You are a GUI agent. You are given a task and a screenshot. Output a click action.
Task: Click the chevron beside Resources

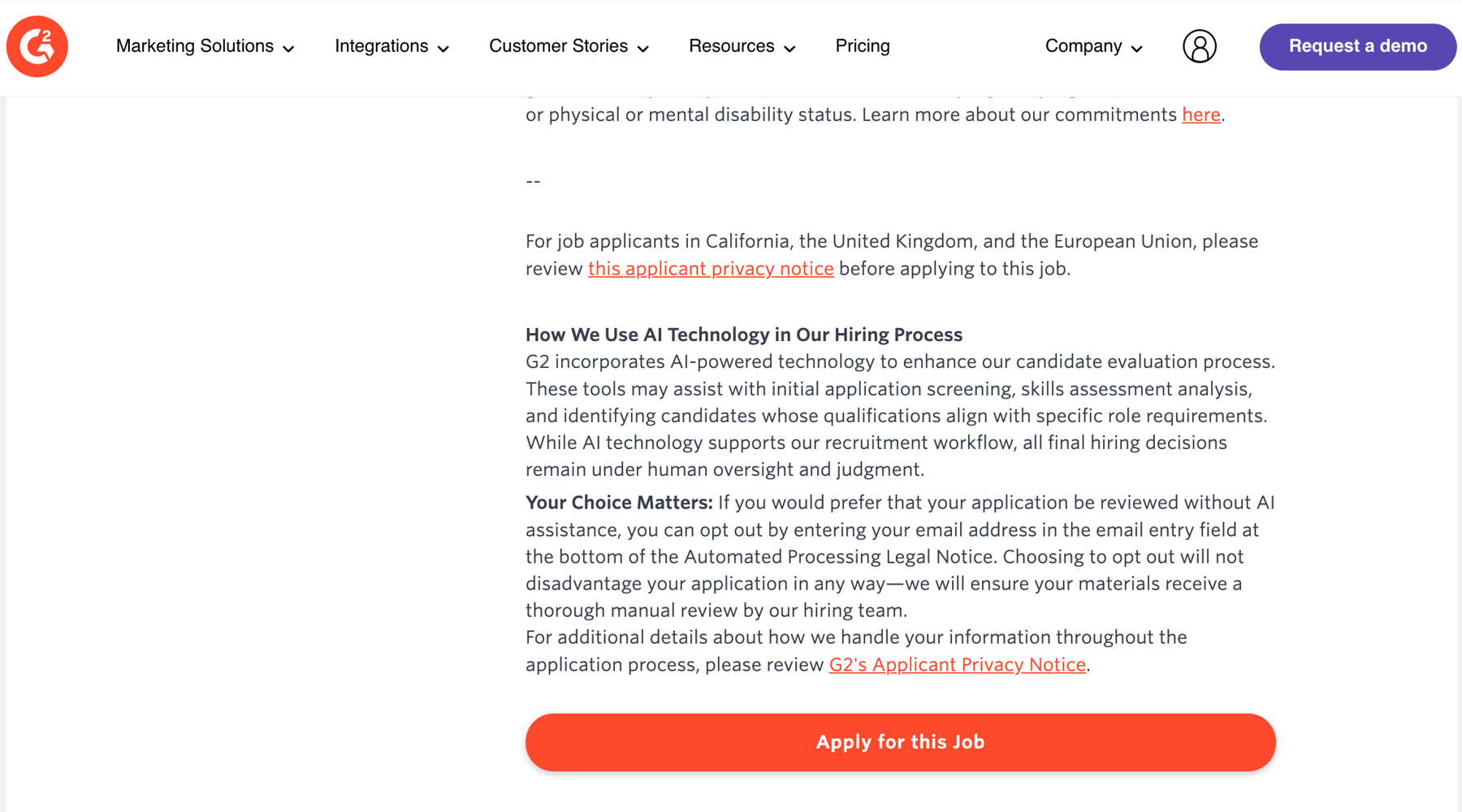coord(789,49)
